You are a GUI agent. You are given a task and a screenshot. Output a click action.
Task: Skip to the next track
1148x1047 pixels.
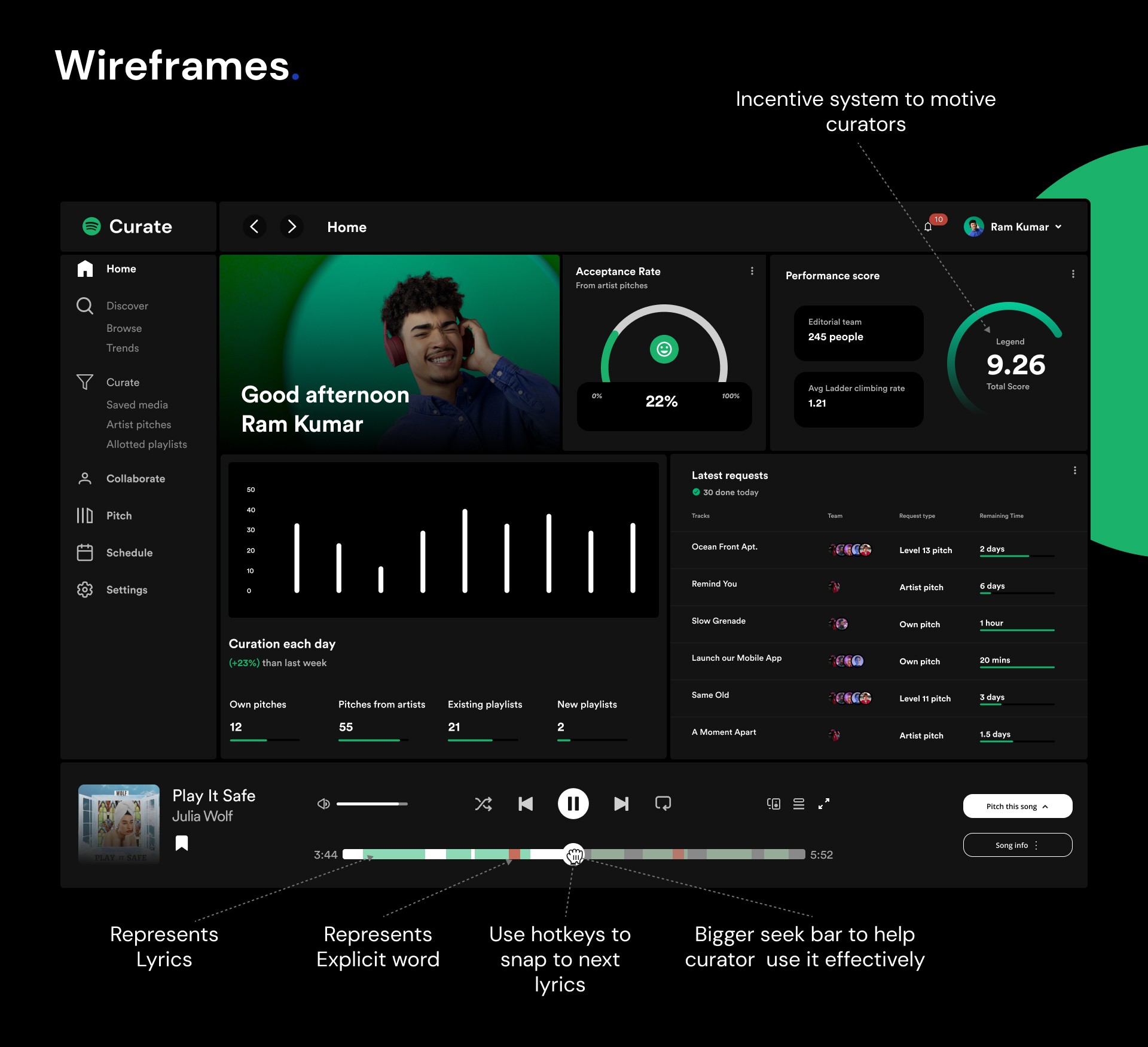click(x=621, y=804)
